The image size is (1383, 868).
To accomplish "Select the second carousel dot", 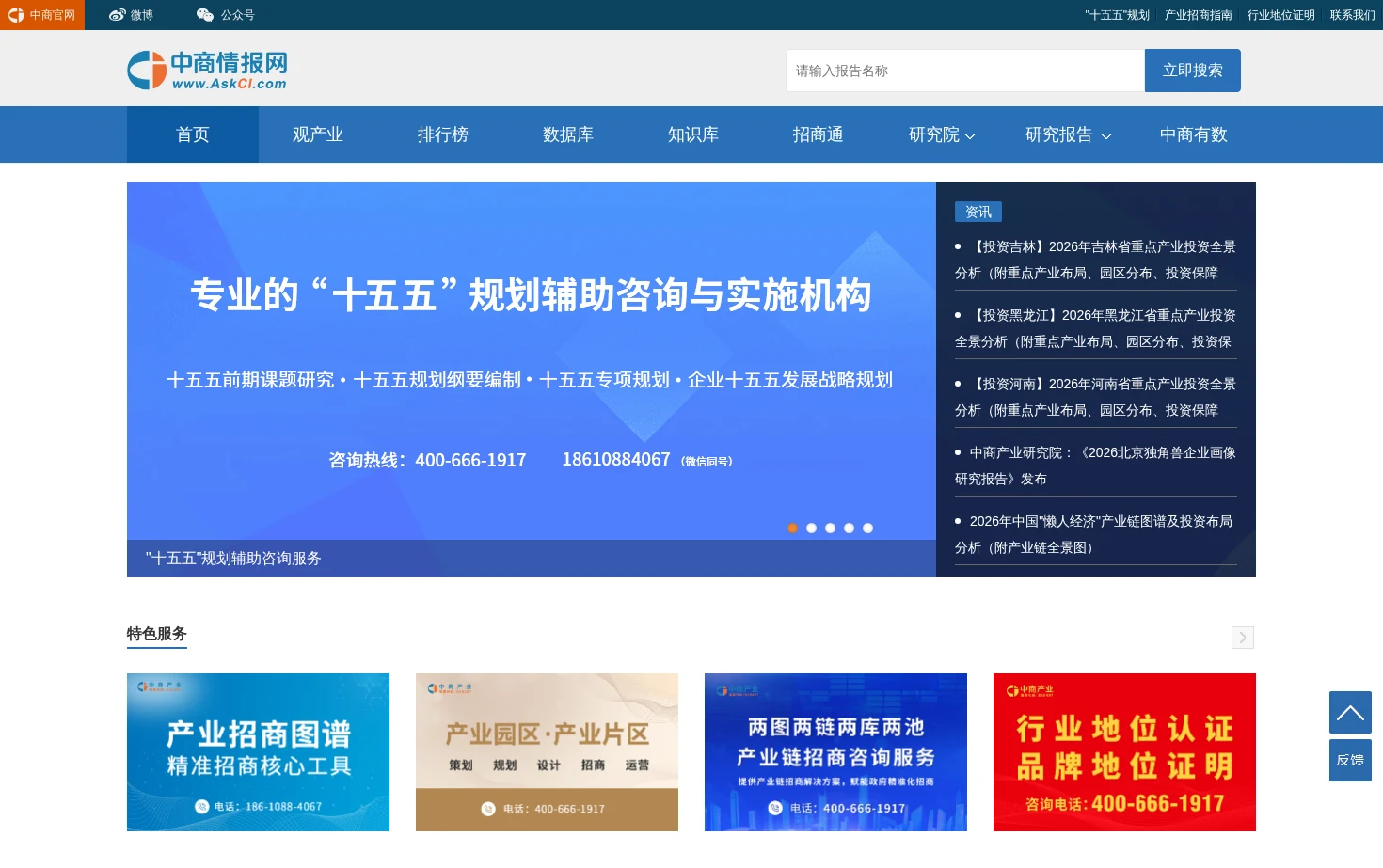I will tap(811, 528).
